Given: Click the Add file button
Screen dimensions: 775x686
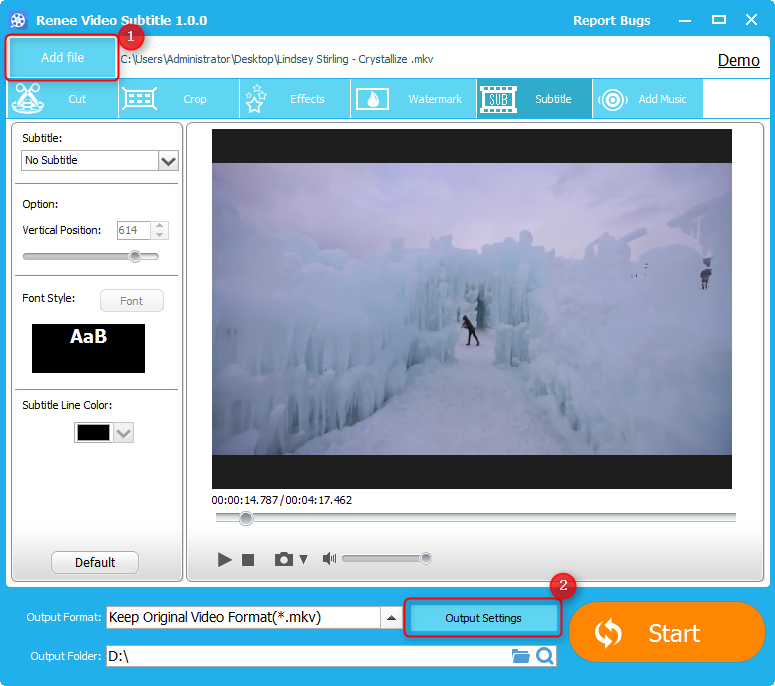Looking at the screenshot, I should pyautogui.click(x=62, y=58).
